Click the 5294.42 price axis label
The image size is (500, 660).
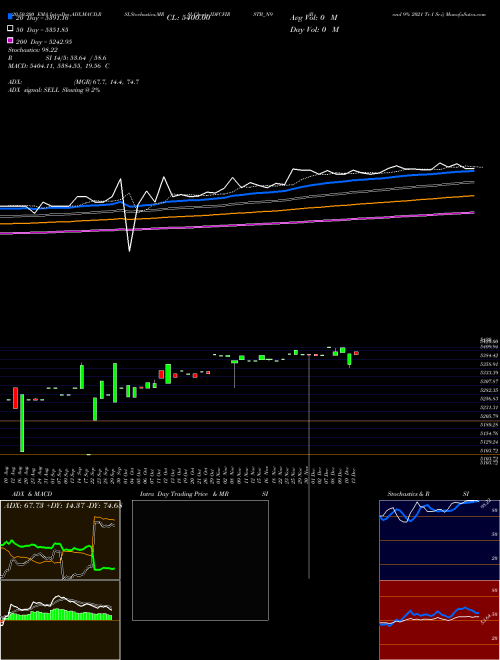pos(489,356)
